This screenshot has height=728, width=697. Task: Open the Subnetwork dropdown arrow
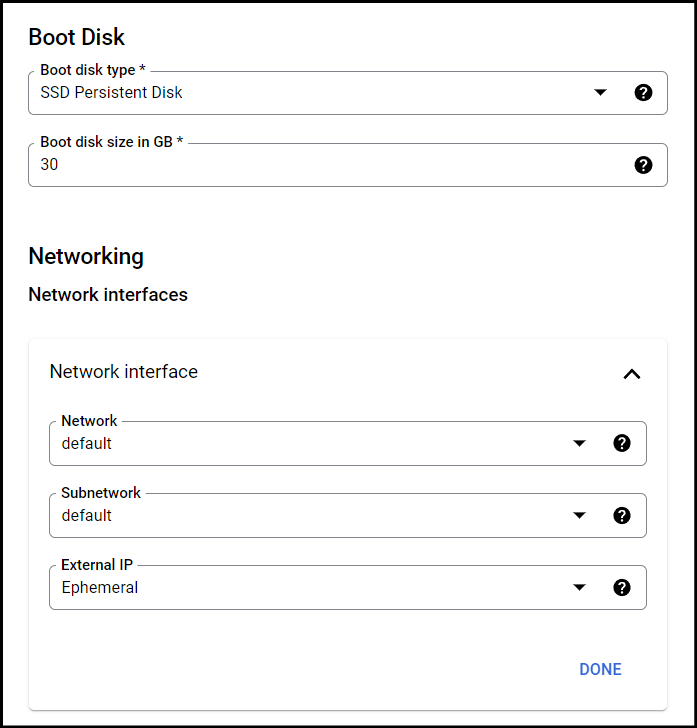579,515
